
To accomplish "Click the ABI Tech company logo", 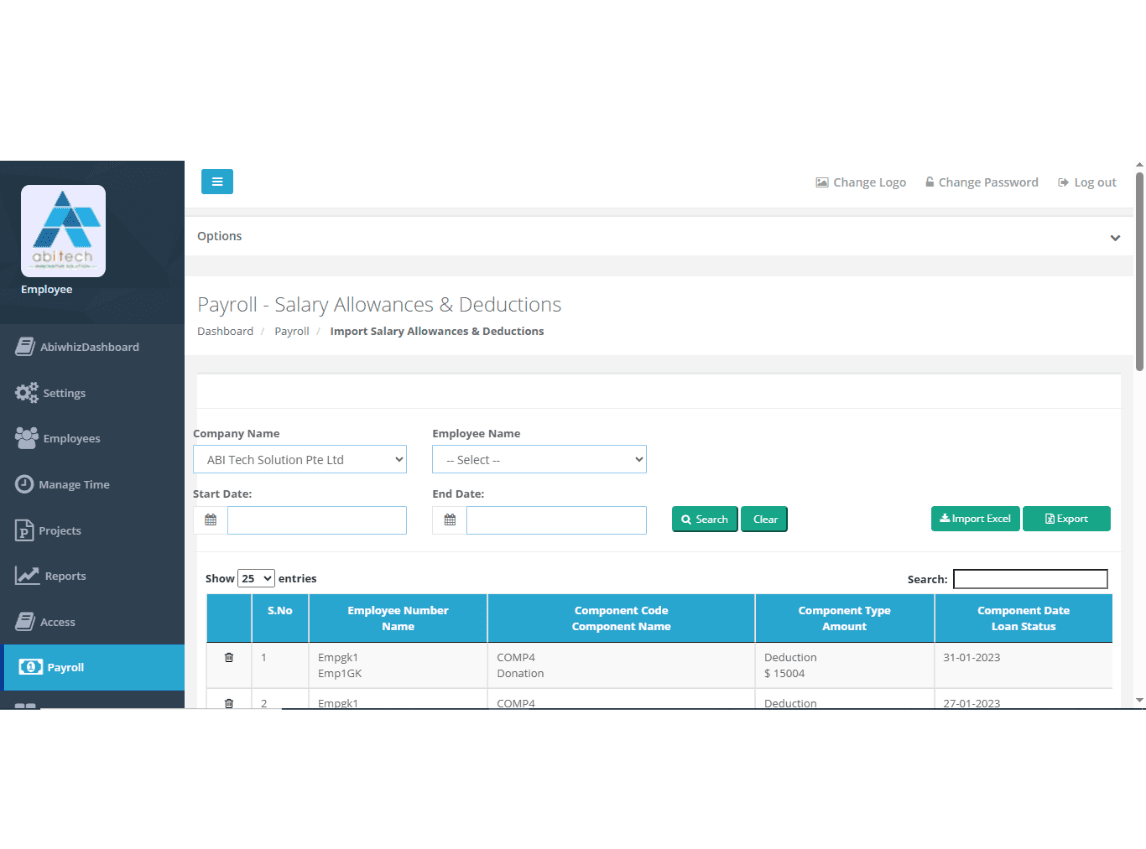I will [63, 231].
